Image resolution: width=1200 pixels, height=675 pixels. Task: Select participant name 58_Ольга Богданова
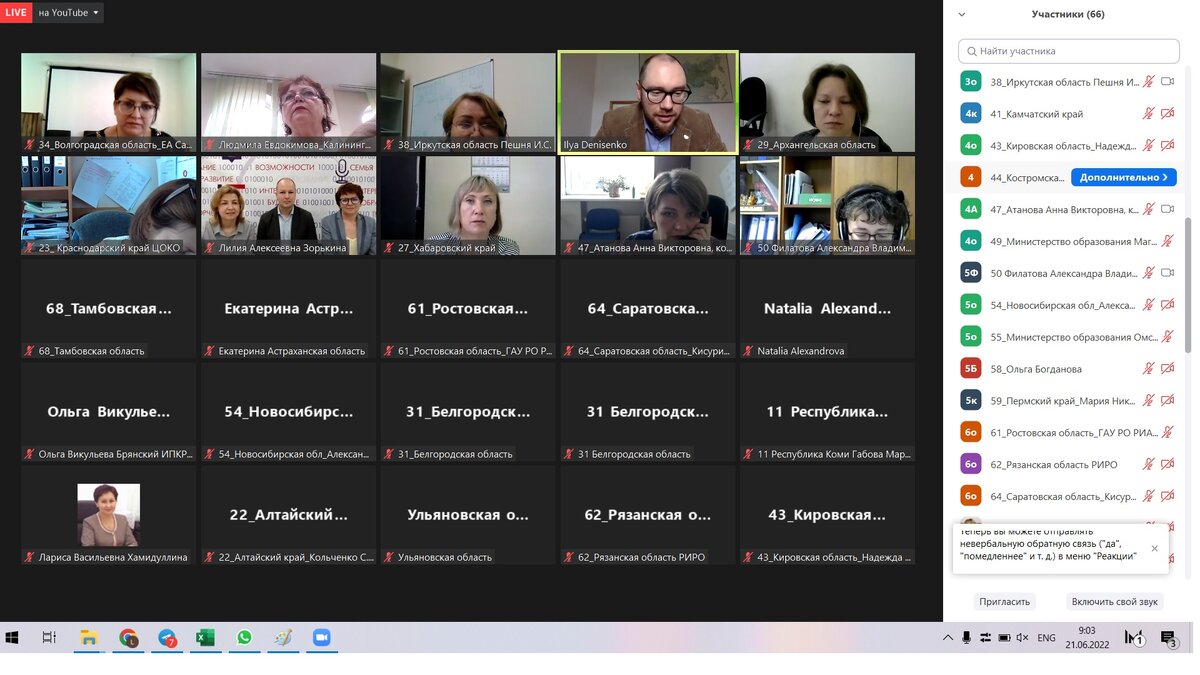point(1036,369)
